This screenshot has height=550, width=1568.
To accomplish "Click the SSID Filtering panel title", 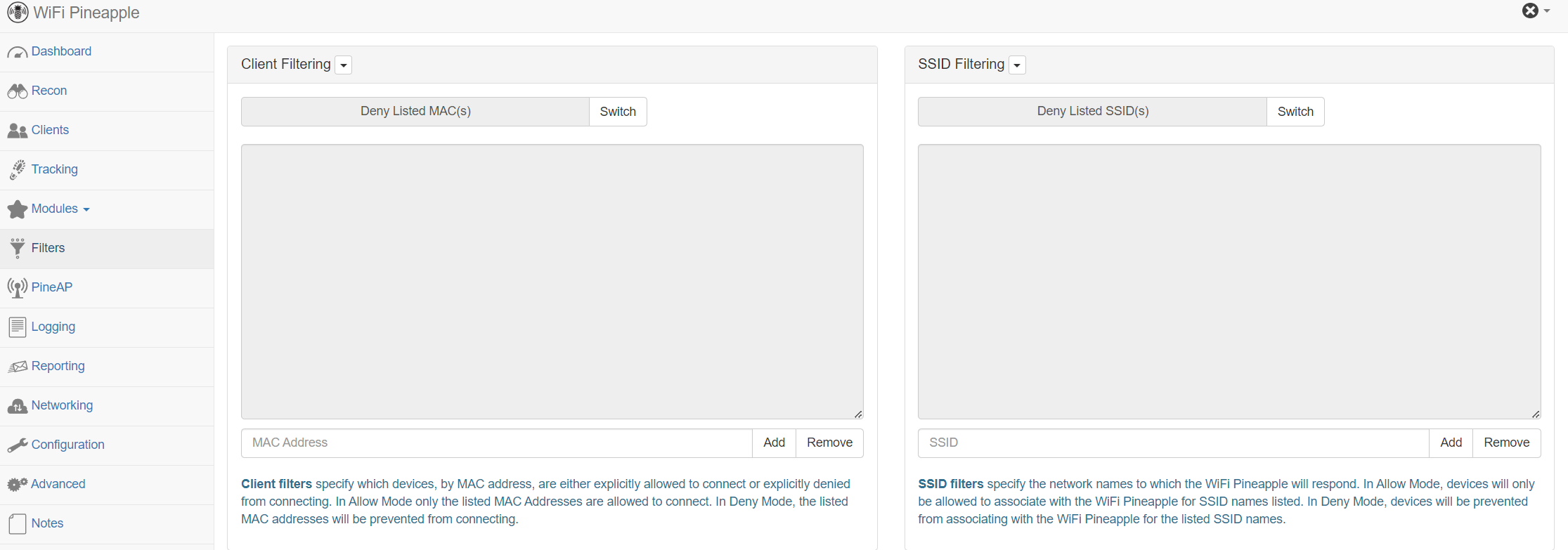I will 961,64.
